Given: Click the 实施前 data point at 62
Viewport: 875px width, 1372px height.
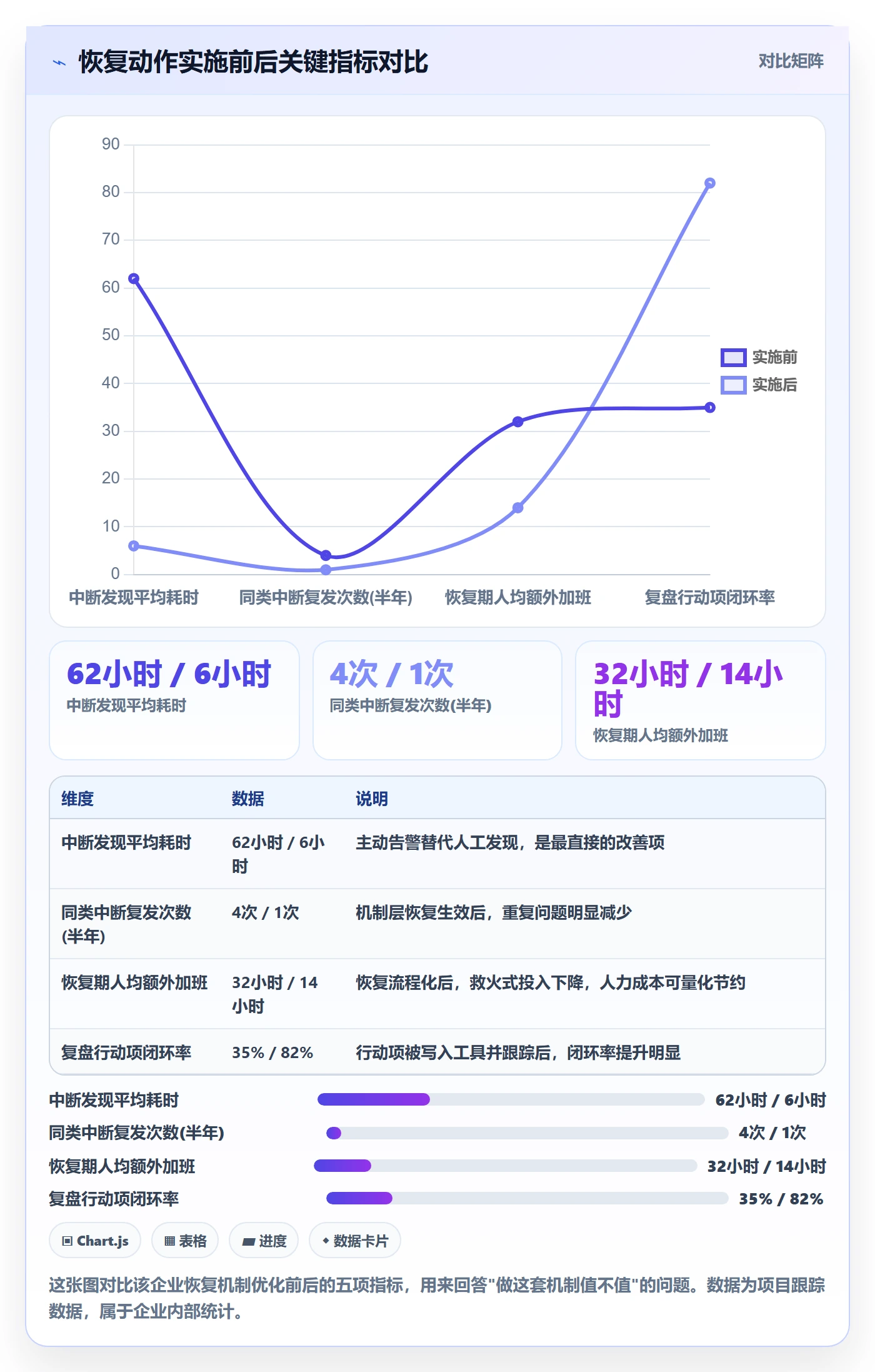Looking at the screenshot, I should (134, 278).
